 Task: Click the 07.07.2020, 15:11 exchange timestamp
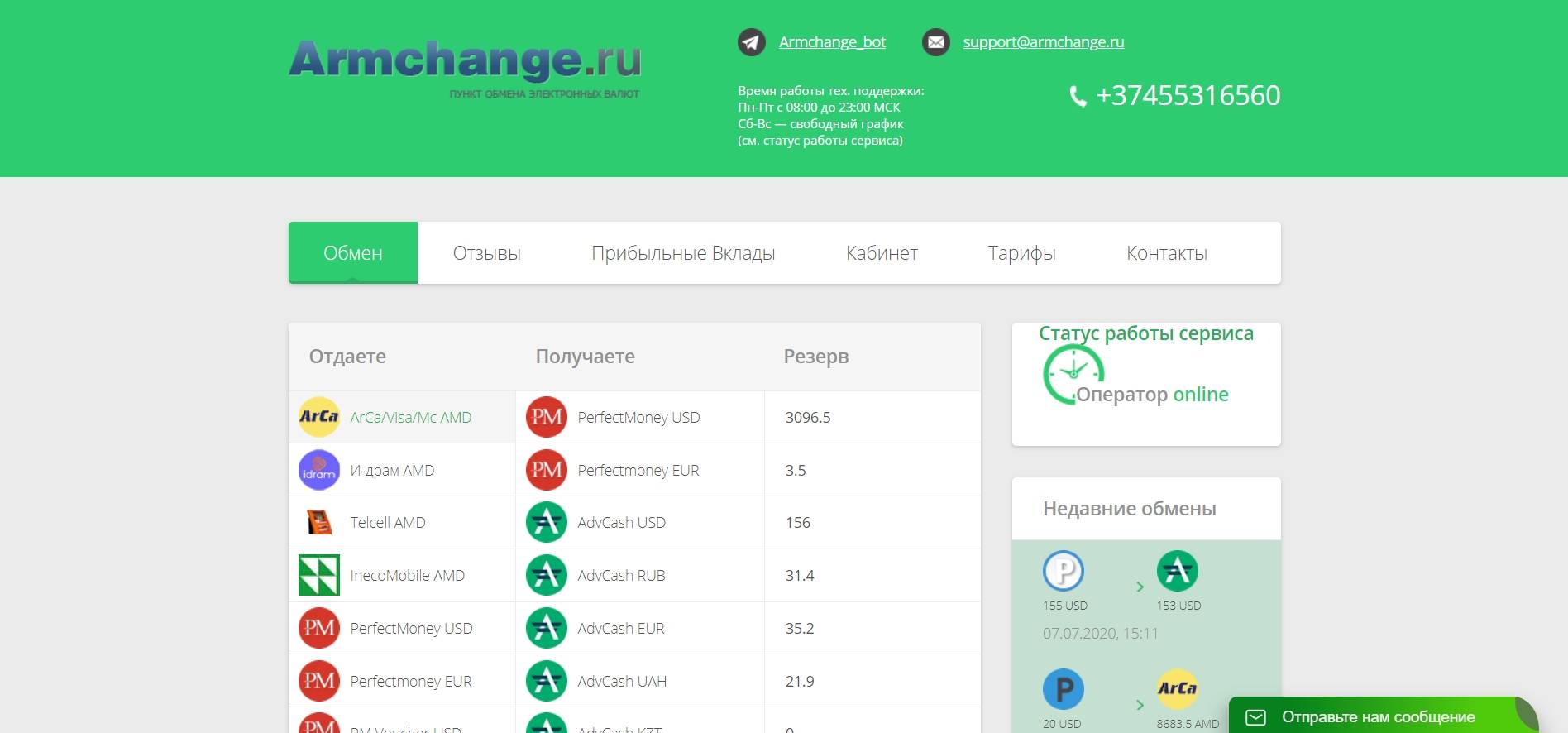click(x=1101, y=634)
